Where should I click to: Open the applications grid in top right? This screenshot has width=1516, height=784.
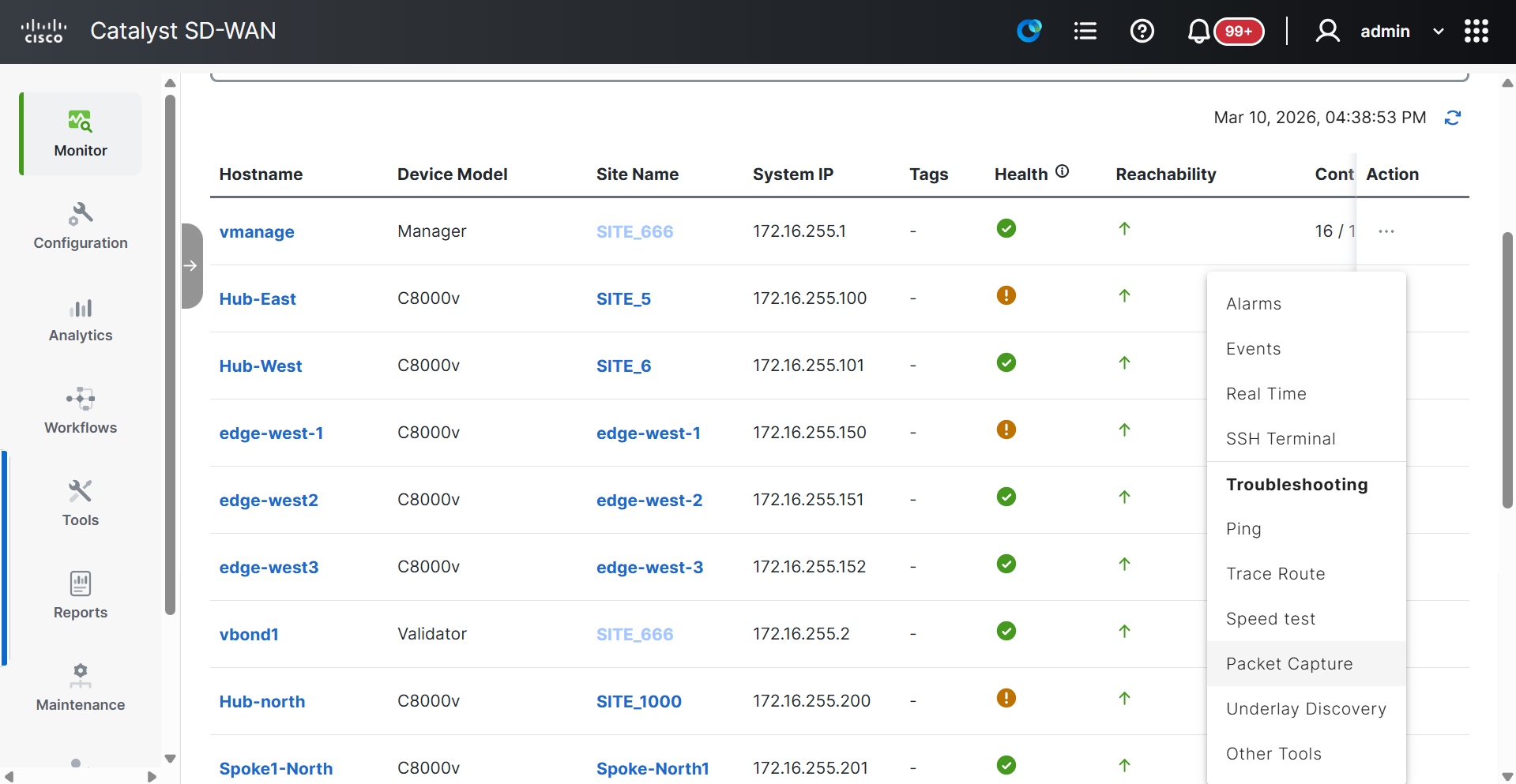pos(1476,31)
